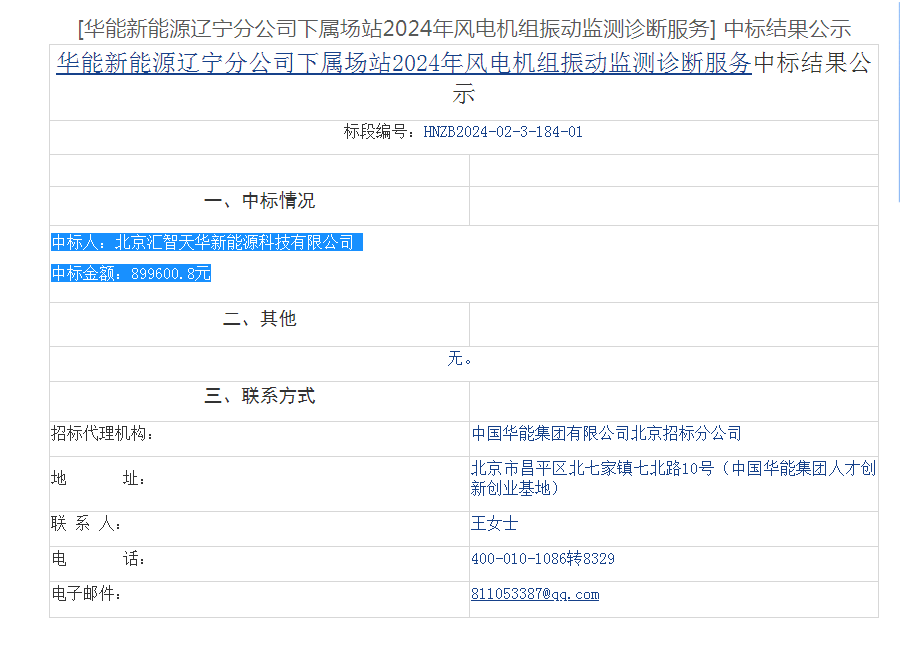
Task: Click the section heading 一、中标情况
Action: click(259, 201)
